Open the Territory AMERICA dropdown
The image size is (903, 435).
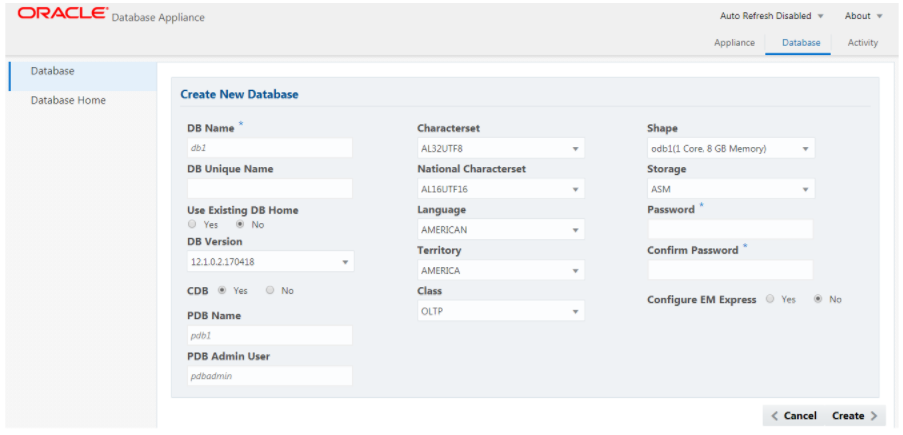500,270
